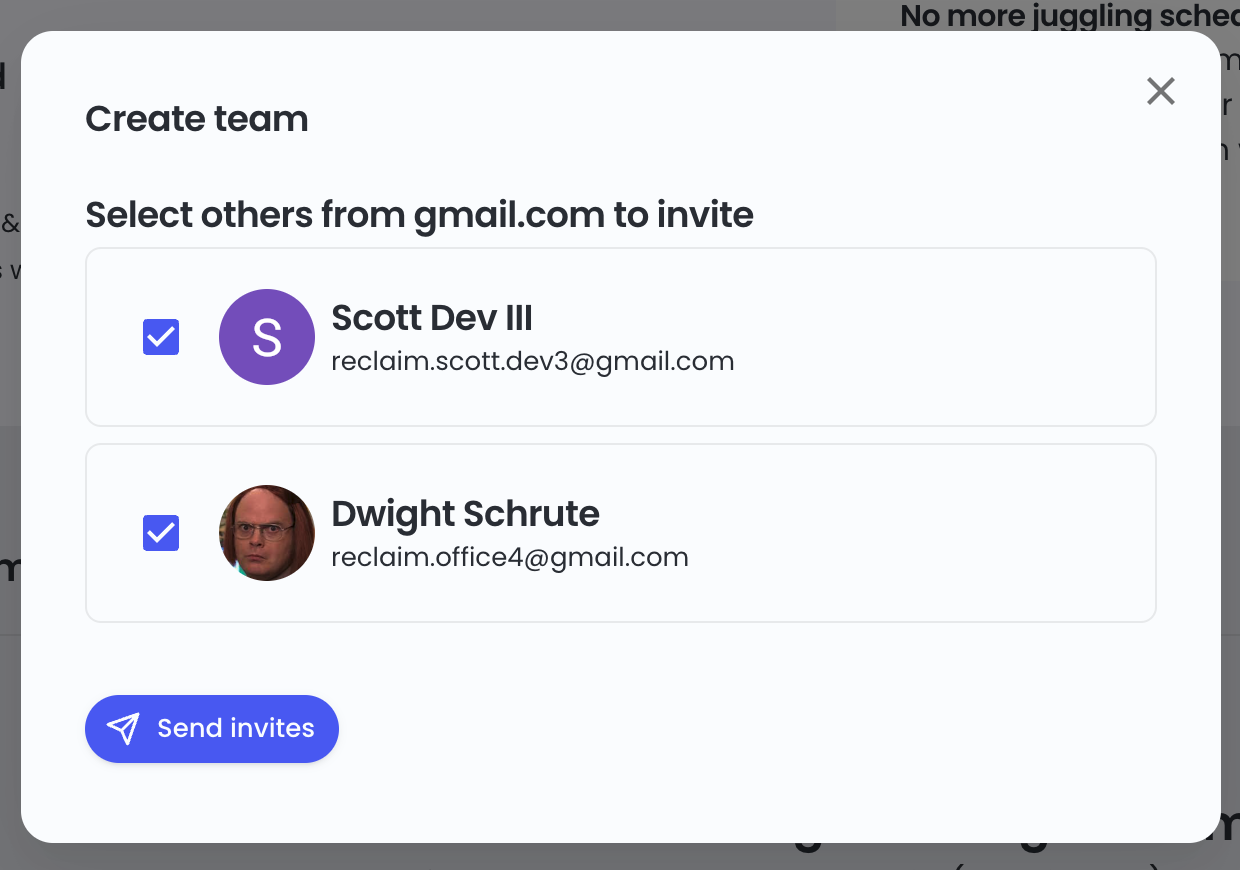Viewport: 1240px width, 870px height.
Task: Click the reclaim.office4@gmail.com email text
Action: [x=510, y=558]
